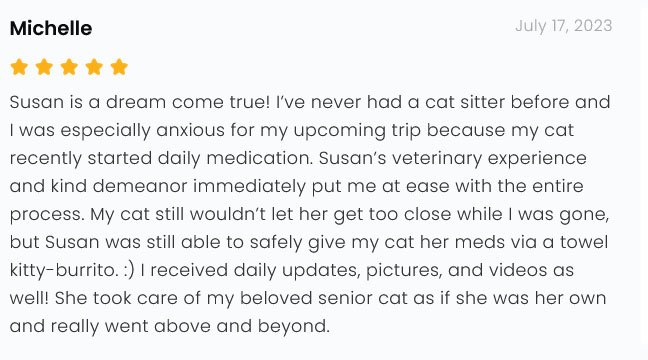Click the smiley ':)' emoticon text
The image size is (648, 360).
[129, 270]
